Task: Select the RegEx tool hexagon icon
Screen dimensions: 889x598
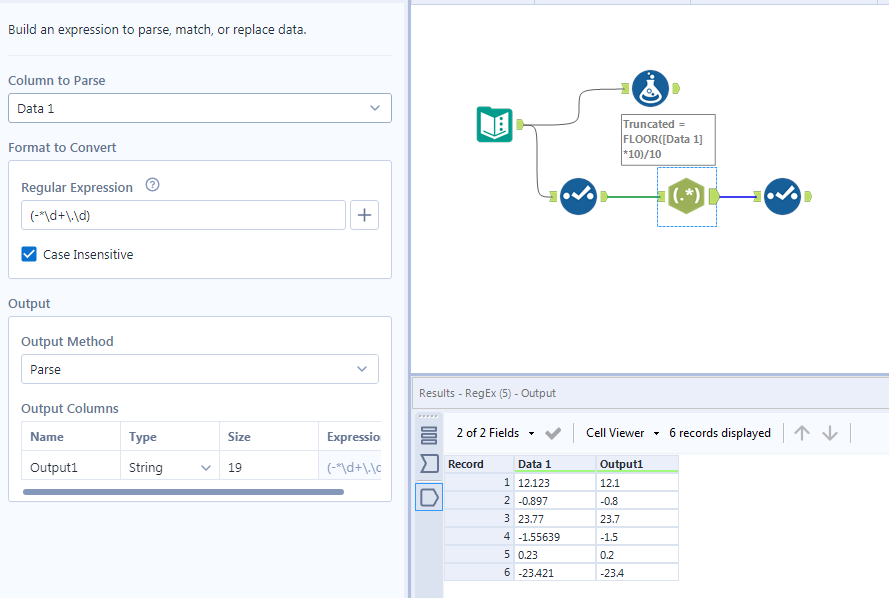Action: pos(686,196)
